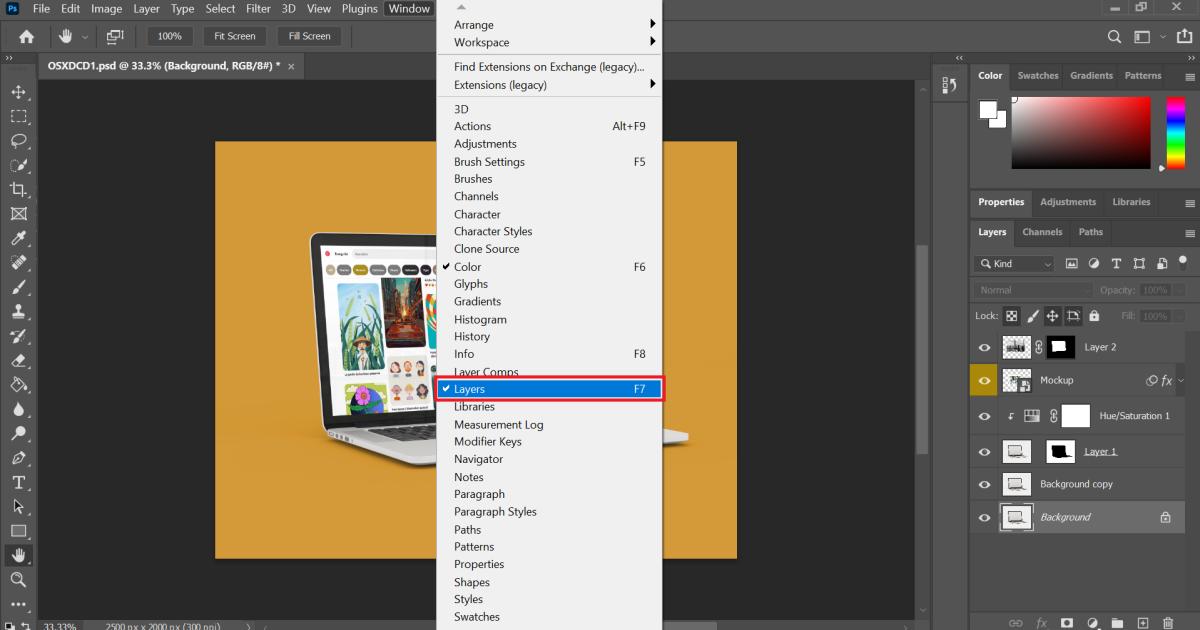Click the Background layer thumbnail
This screenshot has height=630, width=1200.
1017,517
